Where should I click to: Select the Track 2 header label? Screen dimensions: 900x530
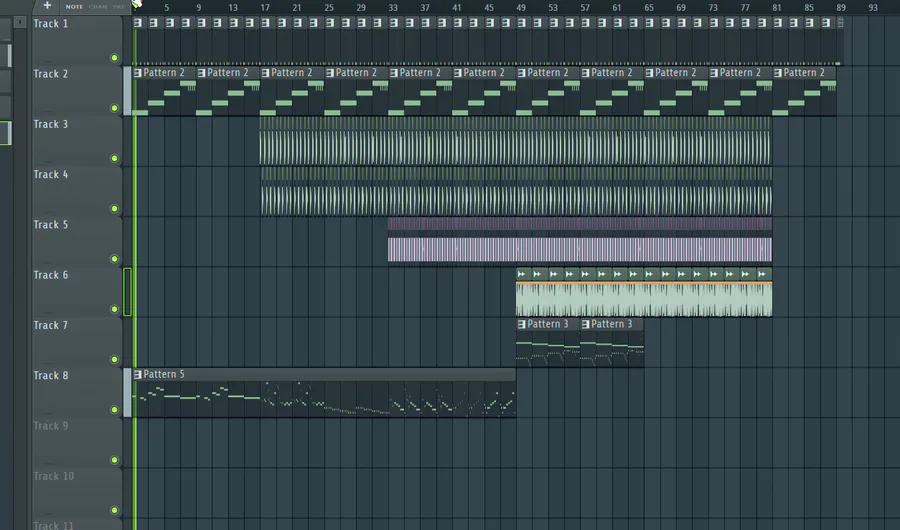[51, 74]
